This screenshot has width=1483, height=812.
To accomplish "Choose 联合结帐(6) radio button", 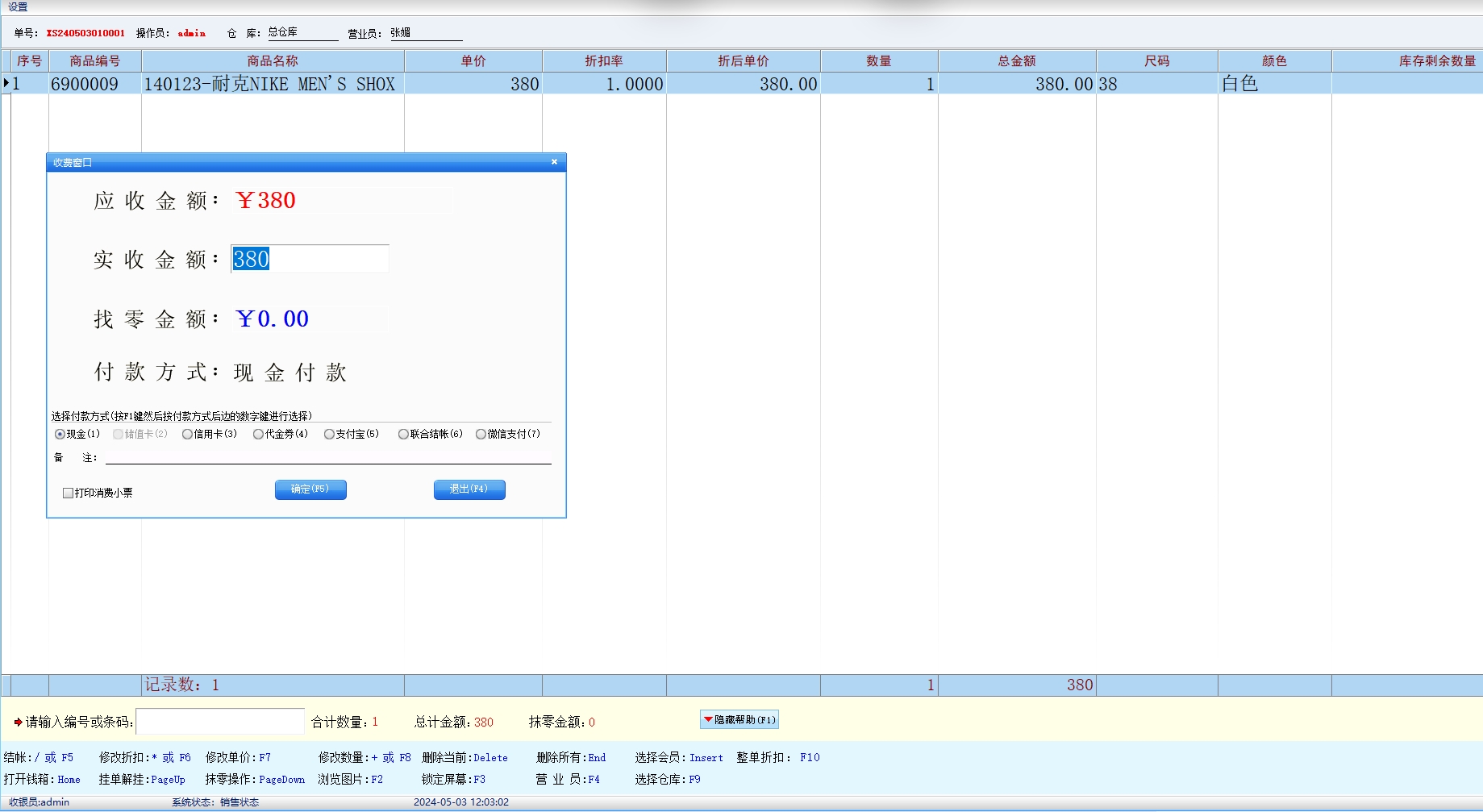I will pos(403,435).
